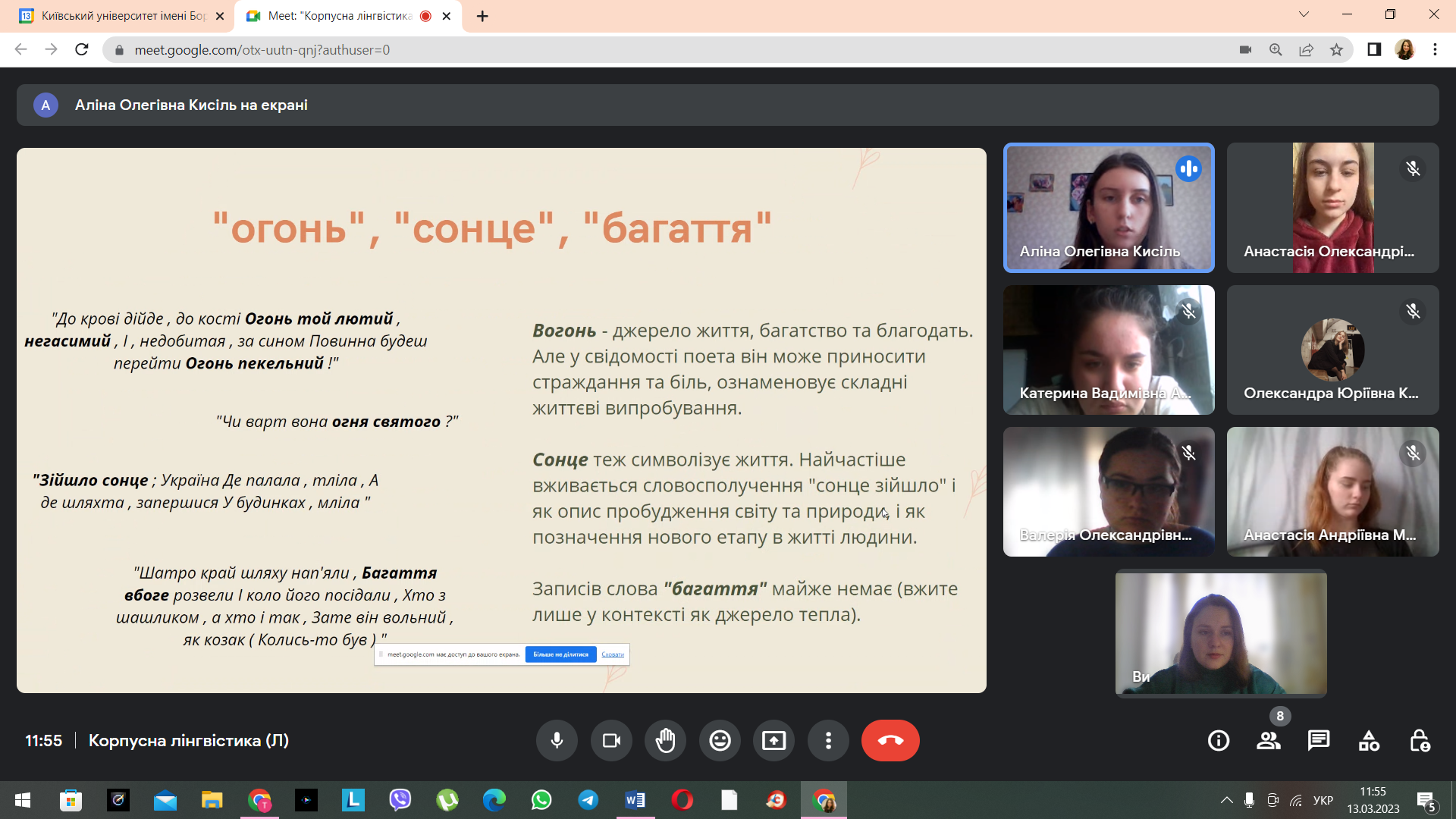Image resolution: width=1456 pixels, height=819 pixels.
Task: Turn off the camera in Meet
Action: click(611, 740)
